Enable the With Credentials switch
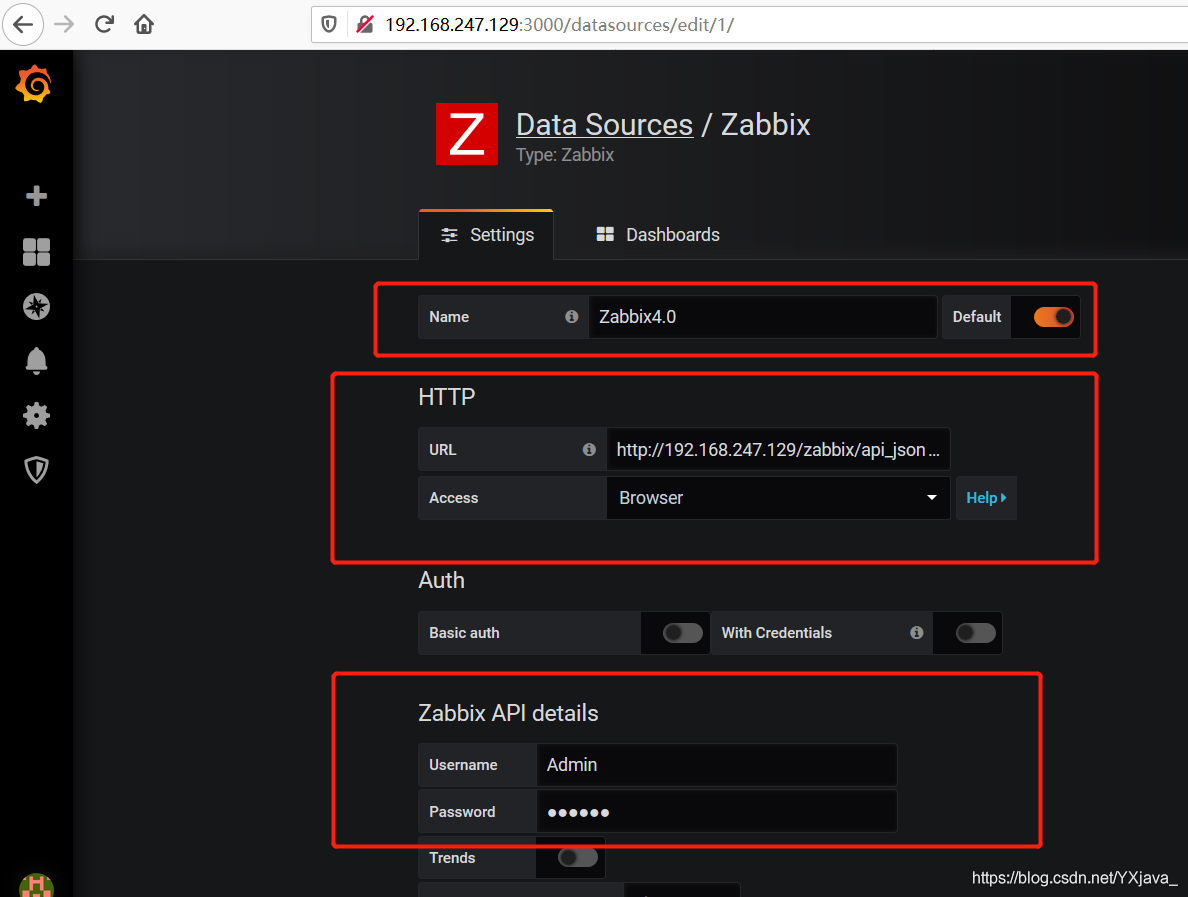The height and width of the screenshot is (897, 1188). point(975,633)
